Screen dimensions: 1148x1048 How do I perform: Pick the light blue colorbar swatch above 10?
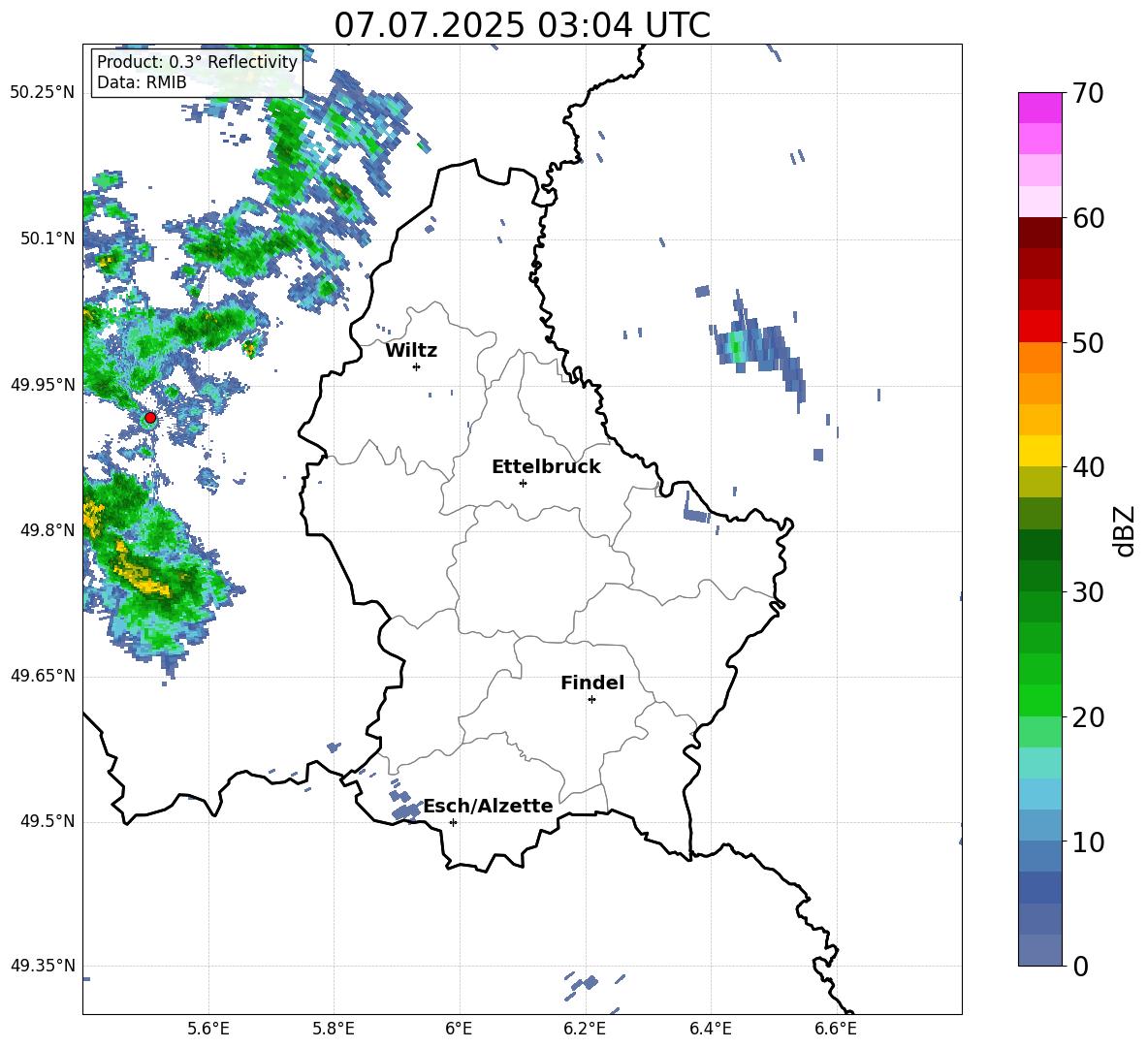(1039, 825)
